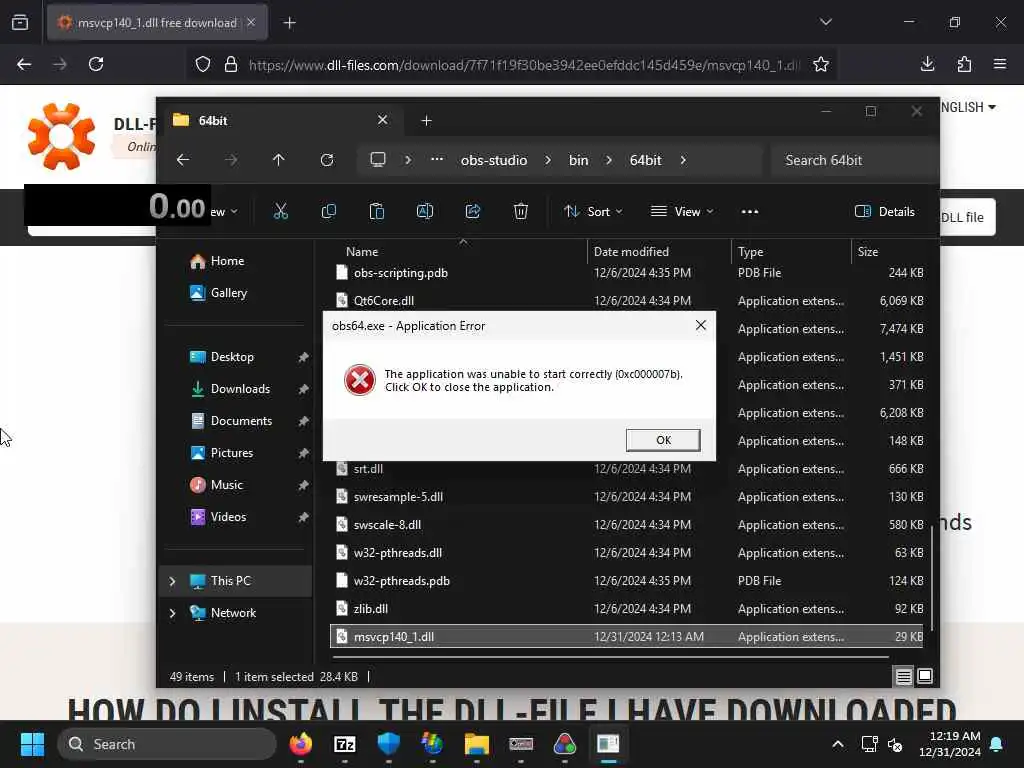Click the Delete trash icon in Explorer

(520, 212)
